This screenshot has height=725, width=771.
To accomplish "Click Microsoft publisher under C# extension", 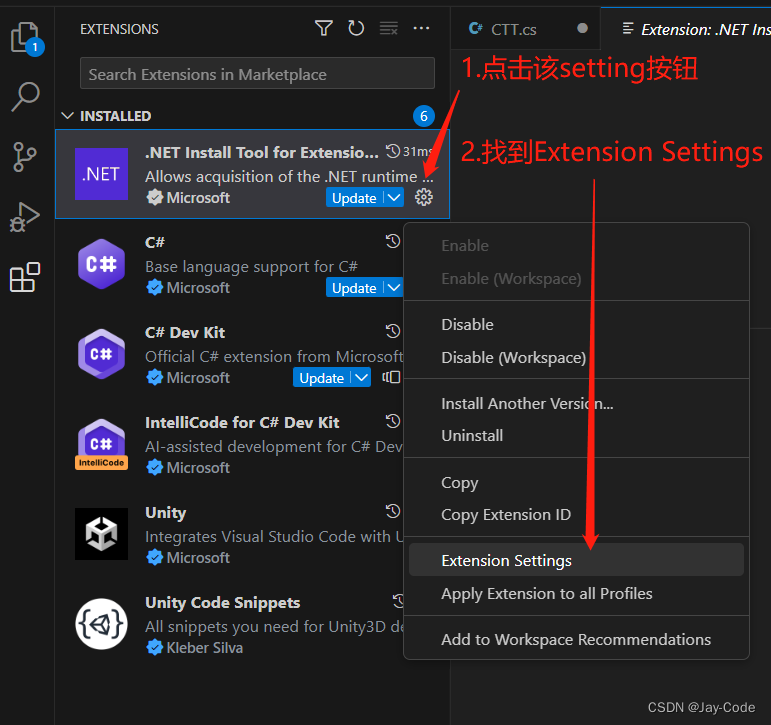I will click(x=198, y=288).
